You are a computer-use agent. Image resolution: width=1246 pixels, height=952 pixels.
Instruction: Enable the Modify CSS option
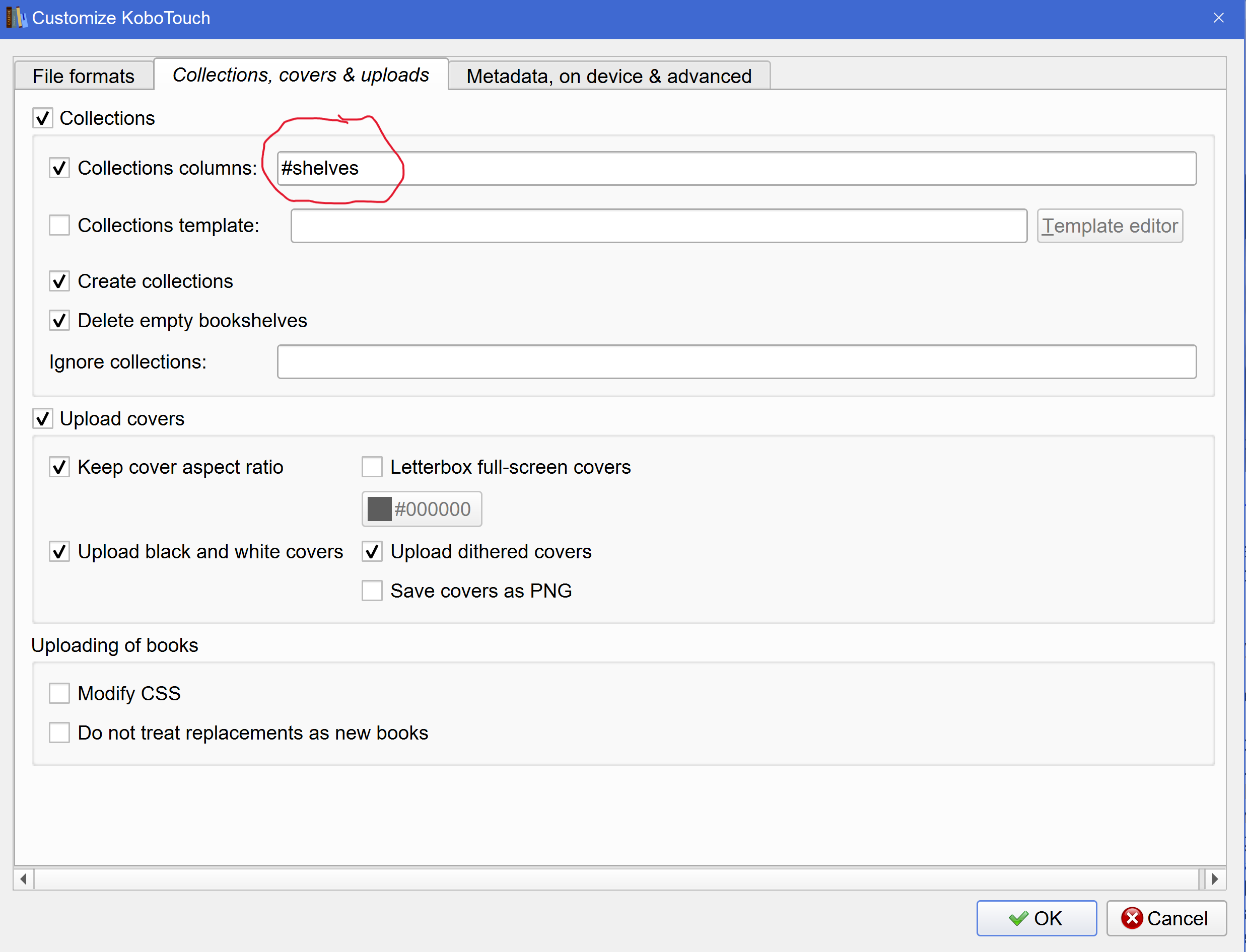coord(59,693)
